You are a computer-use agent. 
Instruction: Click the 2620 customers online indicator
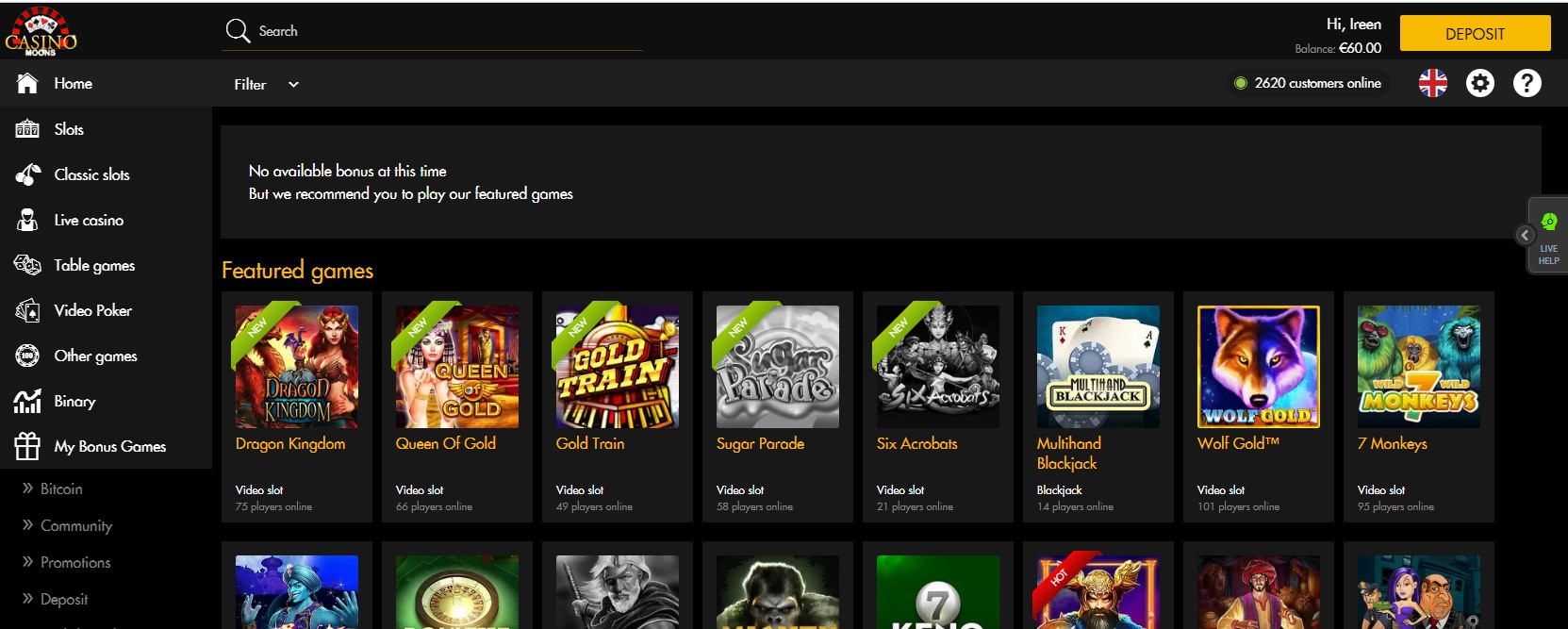(1308, 83)
